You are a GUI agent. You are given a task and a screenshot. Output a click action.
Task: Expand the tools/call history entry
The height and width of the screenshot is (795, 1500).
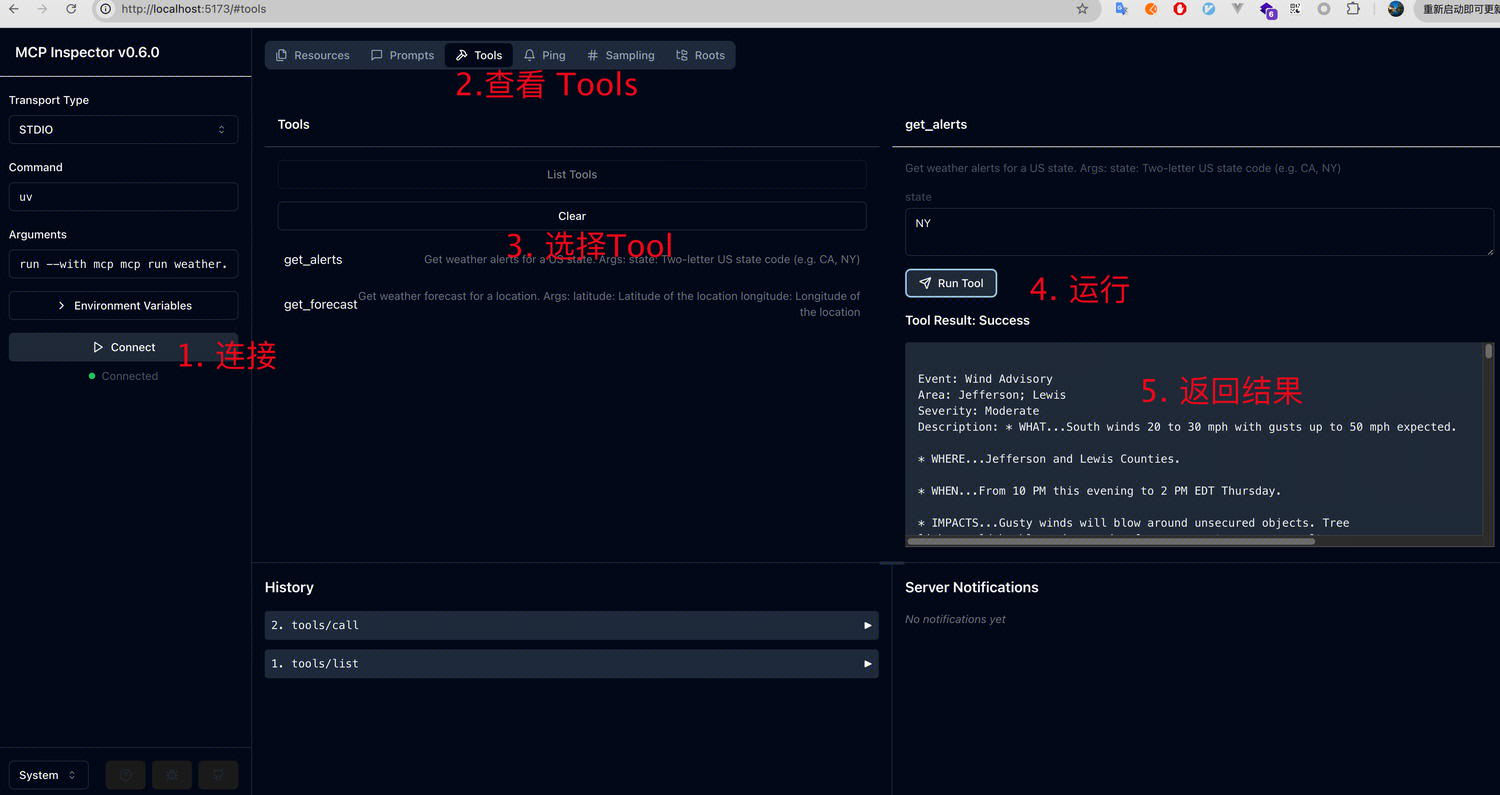pyautogui.click(x=571, y=625)
